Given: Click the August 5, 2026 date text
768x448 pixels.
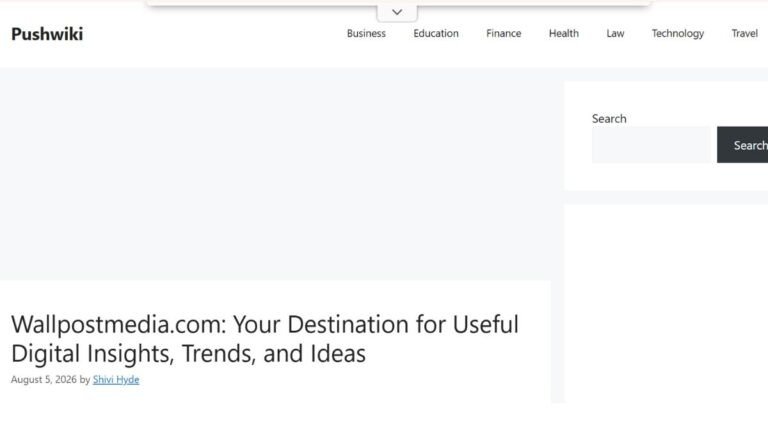Looking at the screenshot, I should 44,379.
